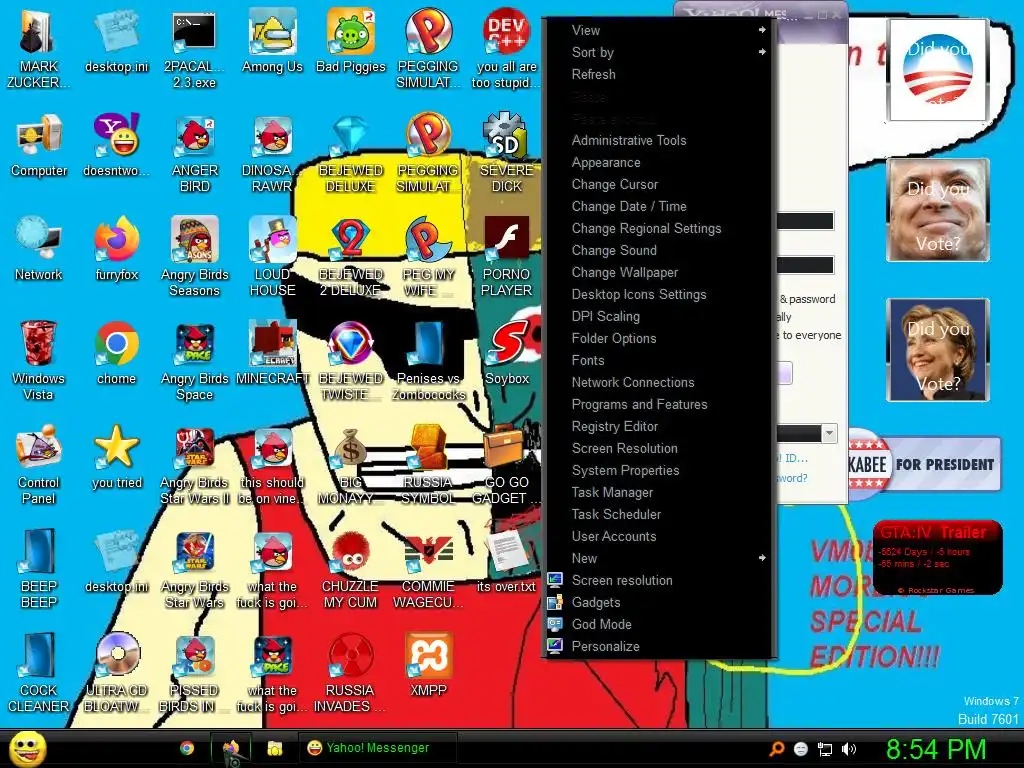Click the RUSSIA SYMBOL icon
The width and height of the screenshot is (1024, 768).
pyautogui.click(x=428, y=464)
